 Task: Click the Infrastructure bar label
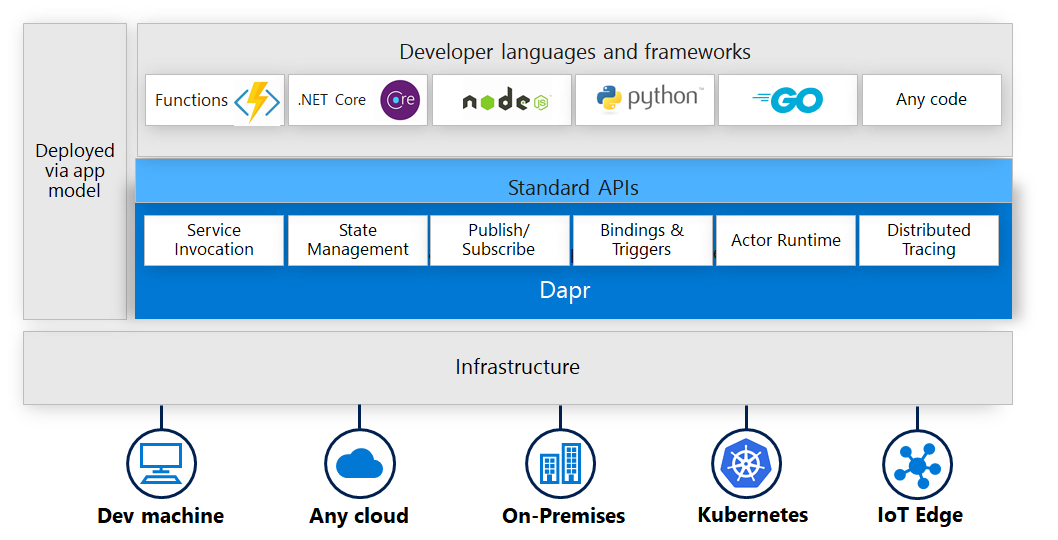pos(518,367)
